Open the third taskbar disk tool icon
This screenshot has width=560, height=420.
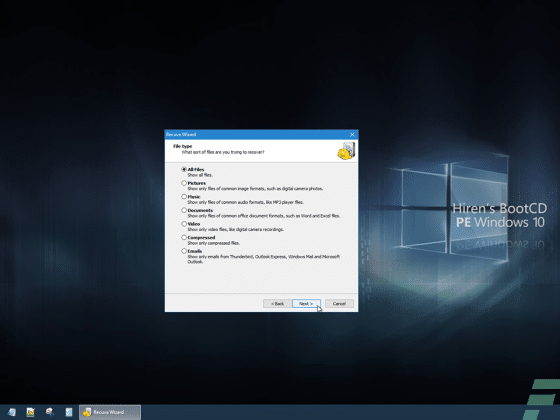point(50,412)
